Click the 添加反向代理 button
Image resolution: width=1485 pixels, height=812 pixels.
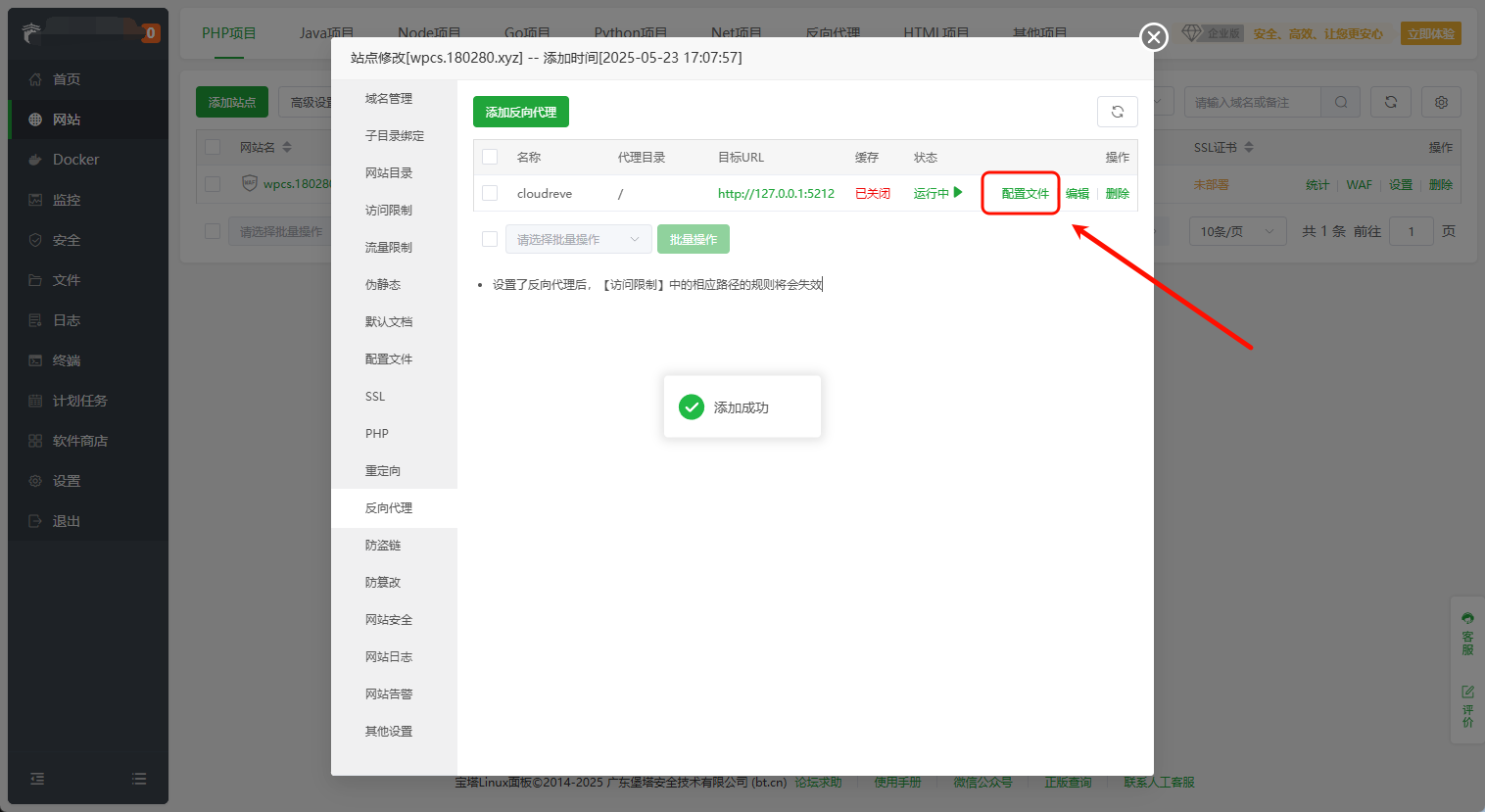click(x=520, y=112)
